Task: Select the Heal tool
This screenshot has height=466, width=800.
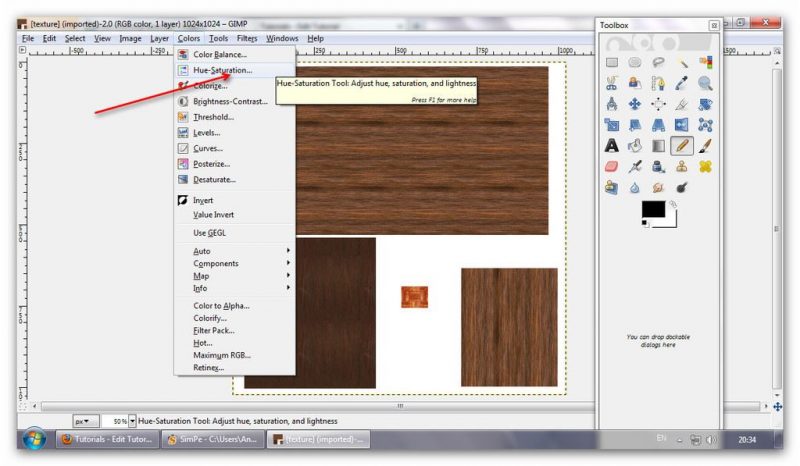Action: pyautogui.click(x=706, y=167)
